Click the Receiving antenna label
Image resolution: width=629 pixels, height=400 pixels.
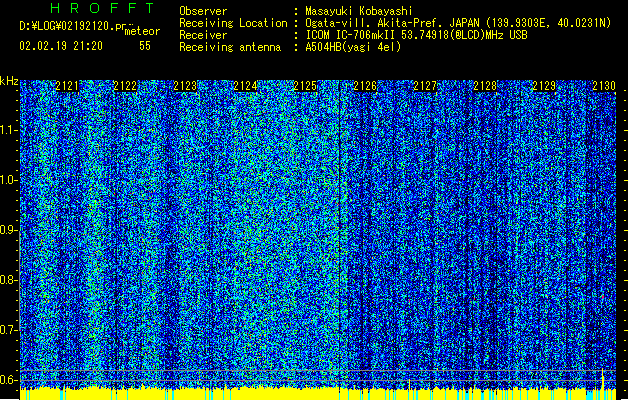pos(230,47)
